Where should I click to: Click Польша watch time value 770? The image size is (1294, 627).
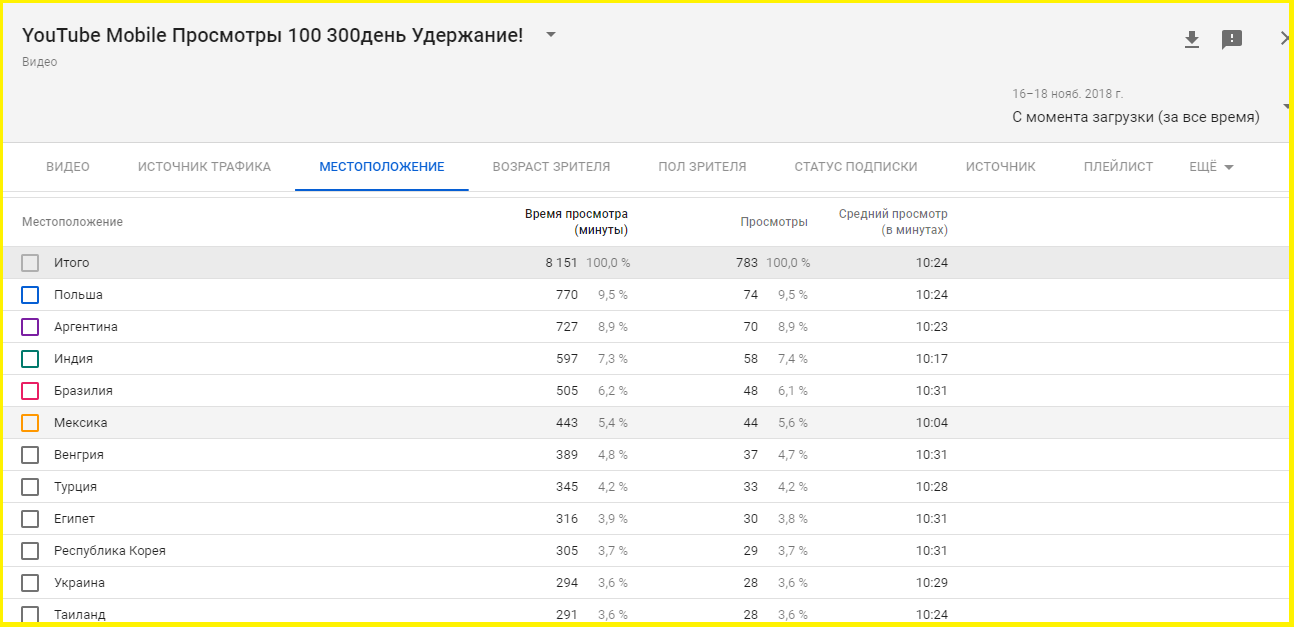pyautogui.click(x=567, y=295)
